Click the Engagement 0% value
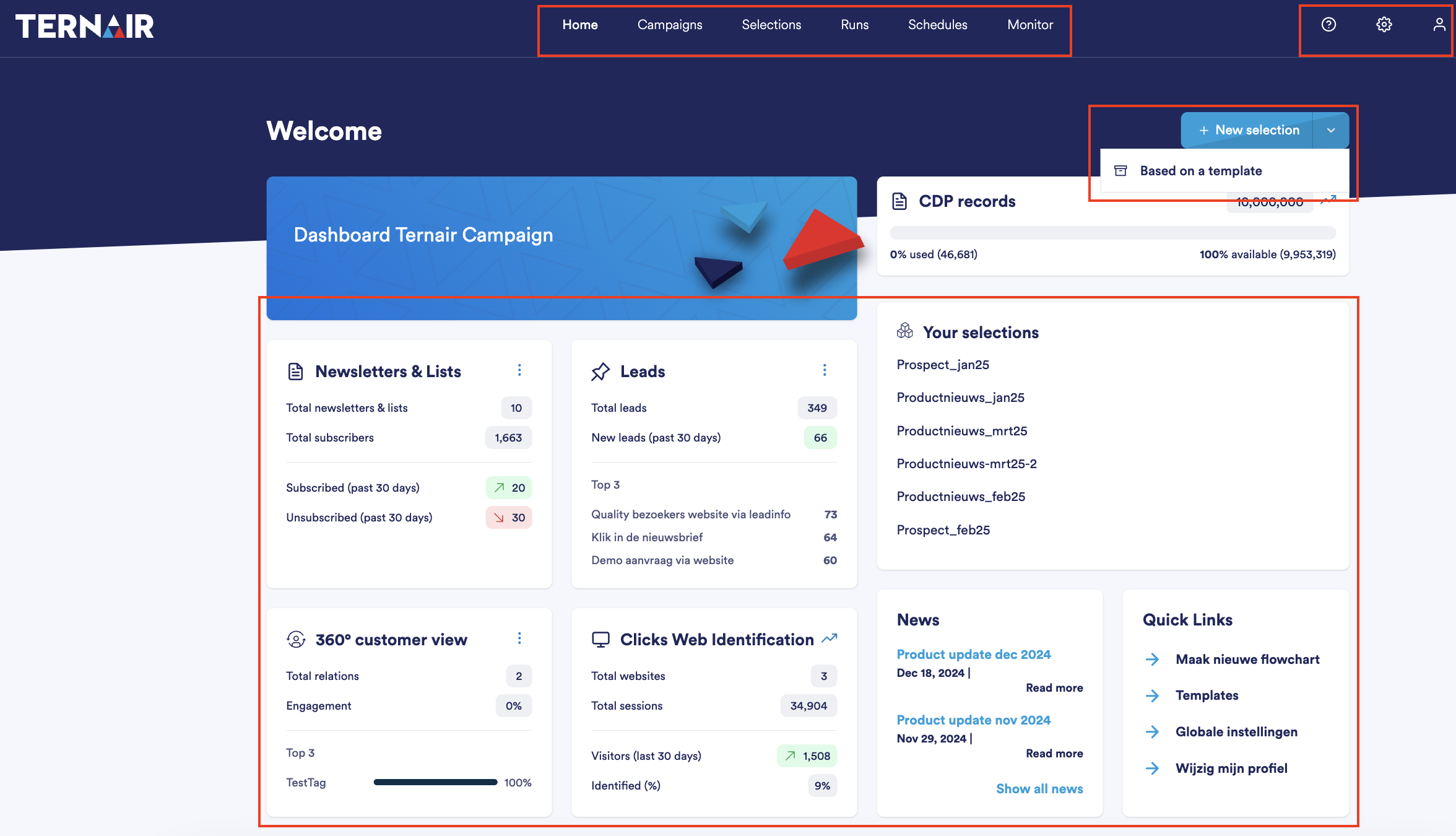Viewport: 1456px width, 836px height. (x=514, y=706)
